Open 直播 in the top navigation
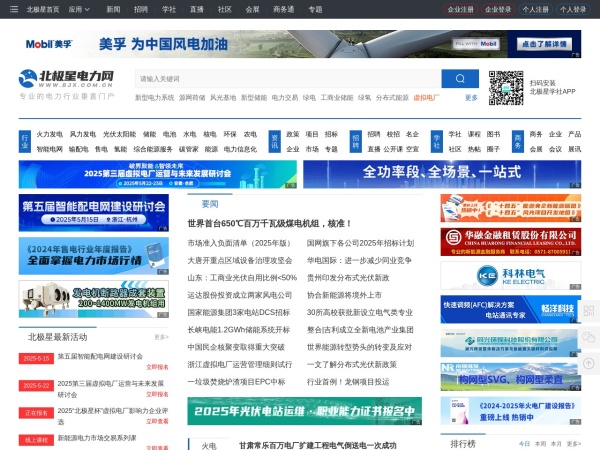The width and height of the screenshot is (600, 450). pos(197,9)
